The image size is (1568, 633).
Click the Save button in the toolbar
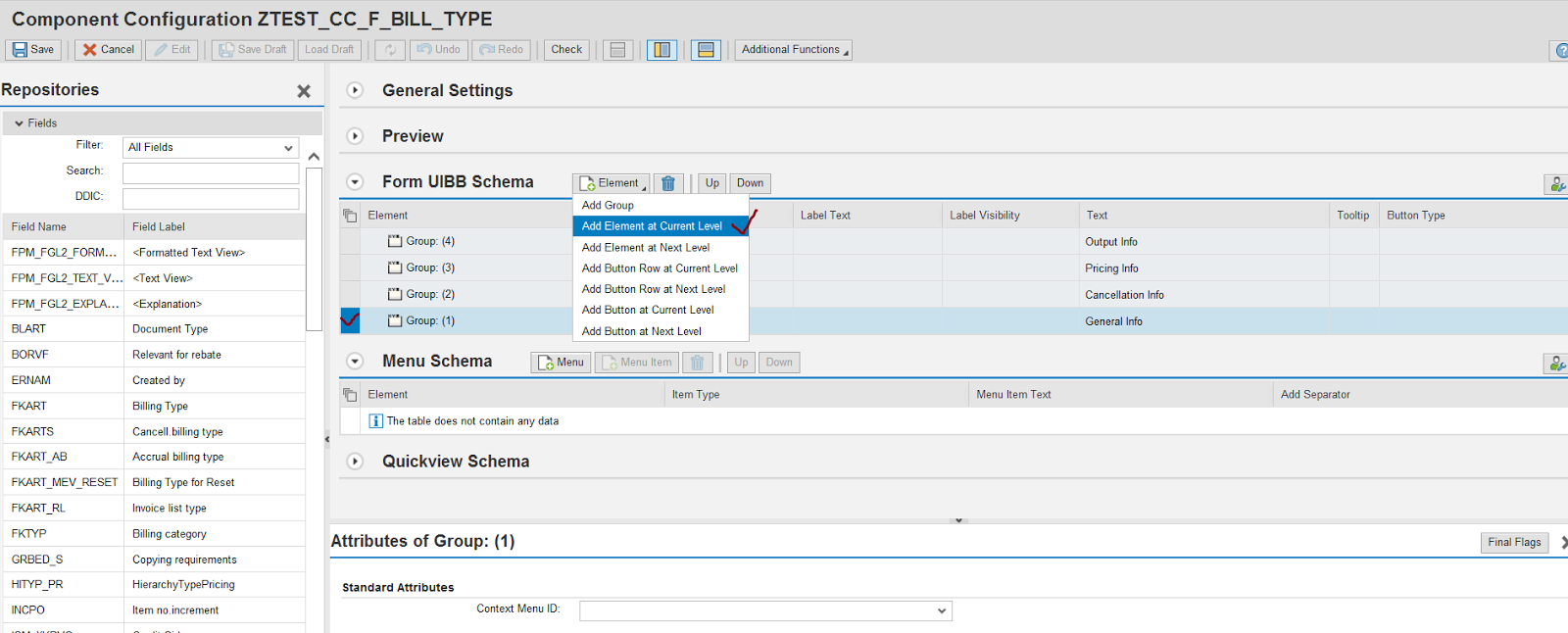tap(33, 50)
